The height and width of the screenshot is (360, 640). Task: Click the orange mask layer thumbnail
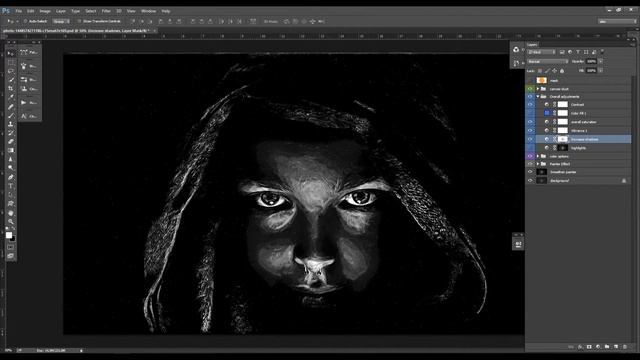coord(542,80)
